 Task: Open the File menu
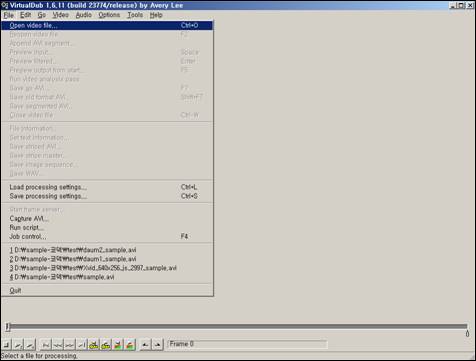coord(9,15)
